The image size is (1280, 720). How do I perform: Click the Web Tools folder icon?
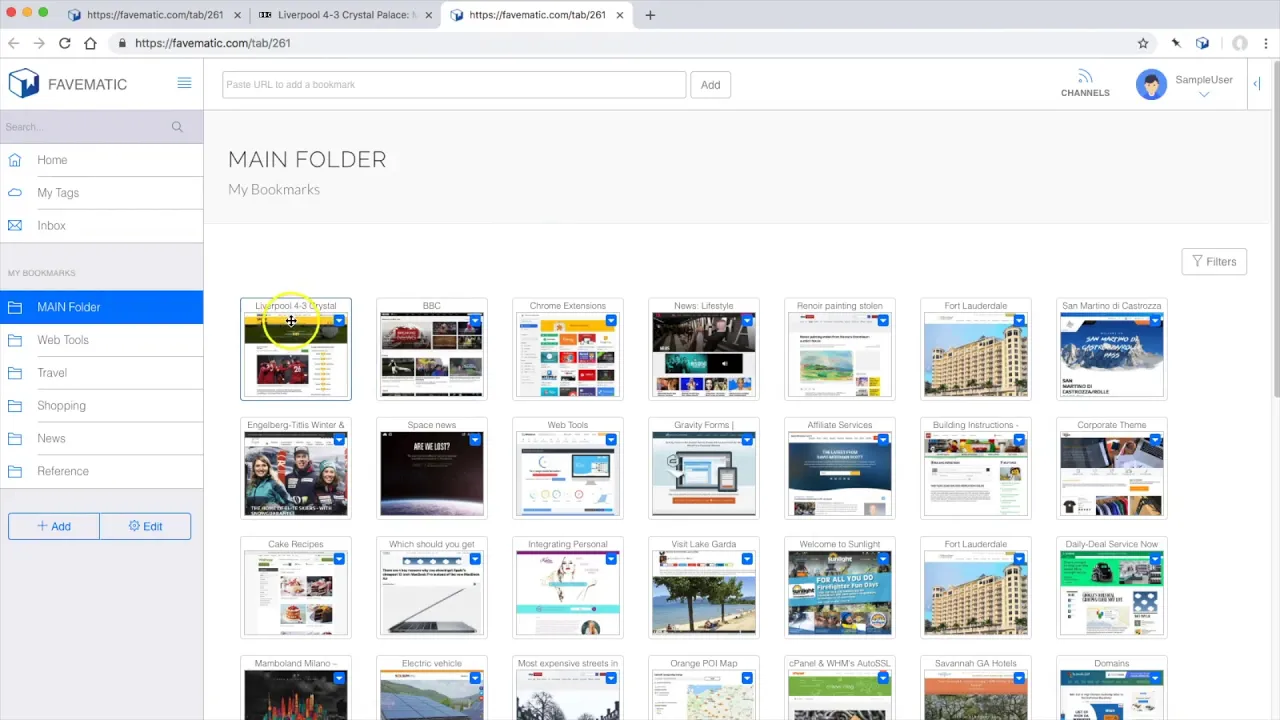(15, 340)
